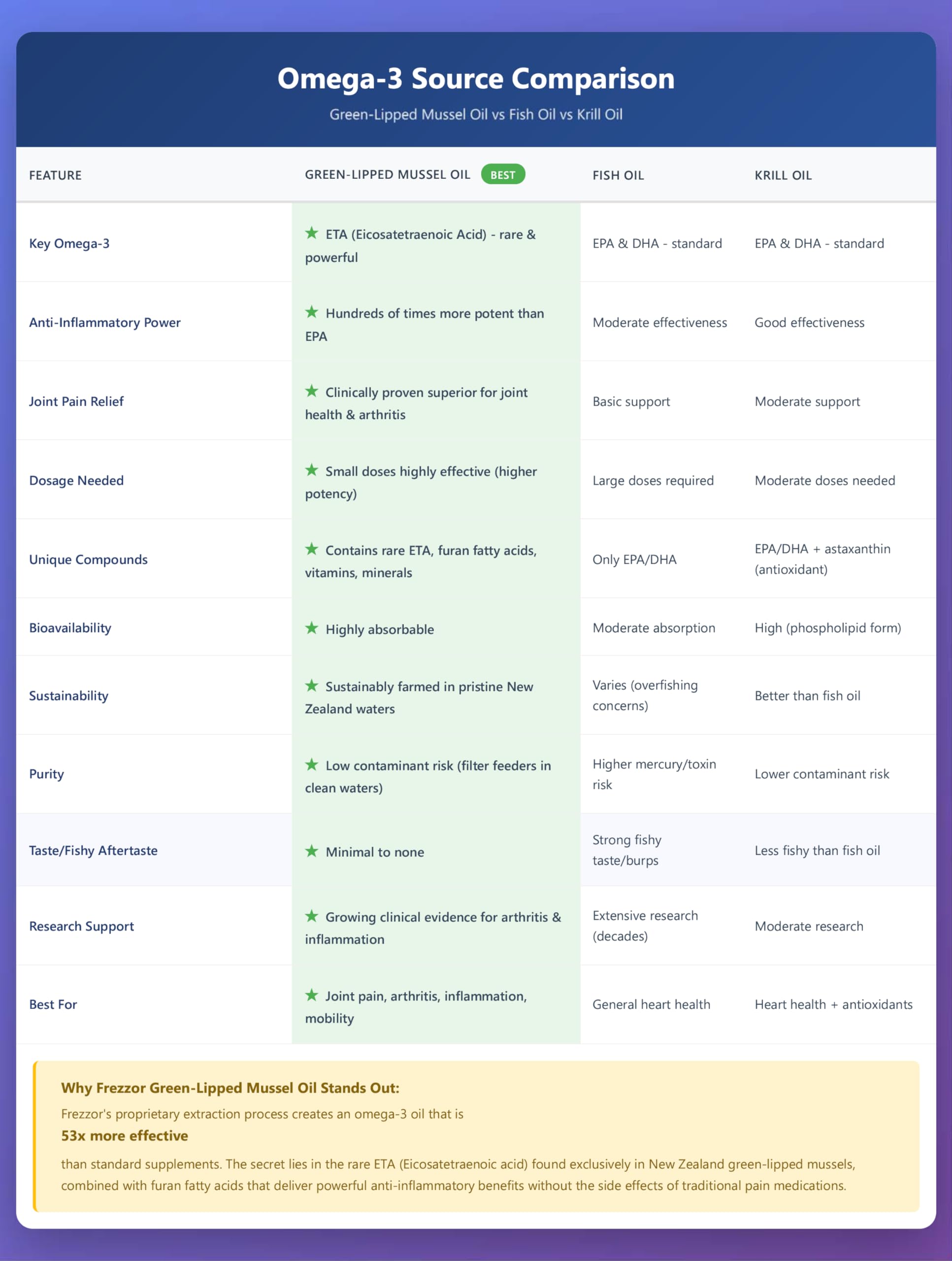
Task: Click the star icon beside ETA (Eicosatetraenoic Acid)
Action: pos(311,233)
